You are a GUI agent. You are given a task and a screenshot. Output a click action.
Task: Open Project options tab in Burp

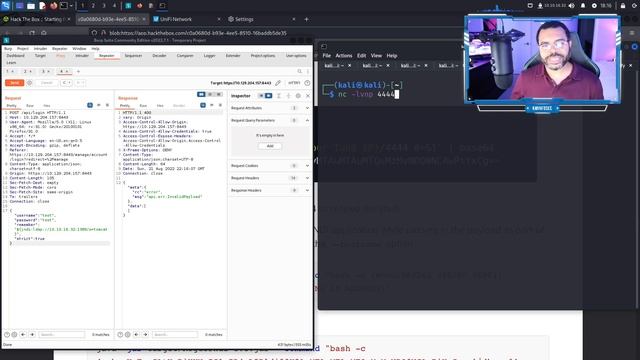[x=263, y=56]
